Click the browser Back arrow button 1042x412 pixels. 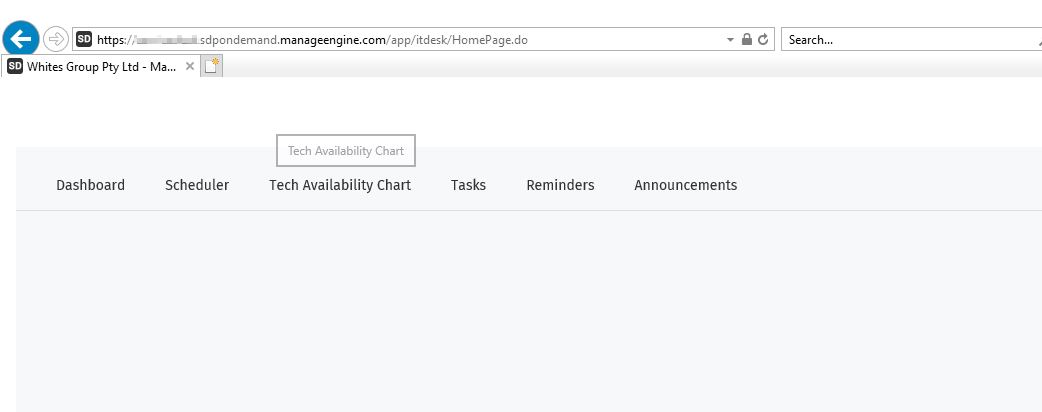(x=21, y=39)
